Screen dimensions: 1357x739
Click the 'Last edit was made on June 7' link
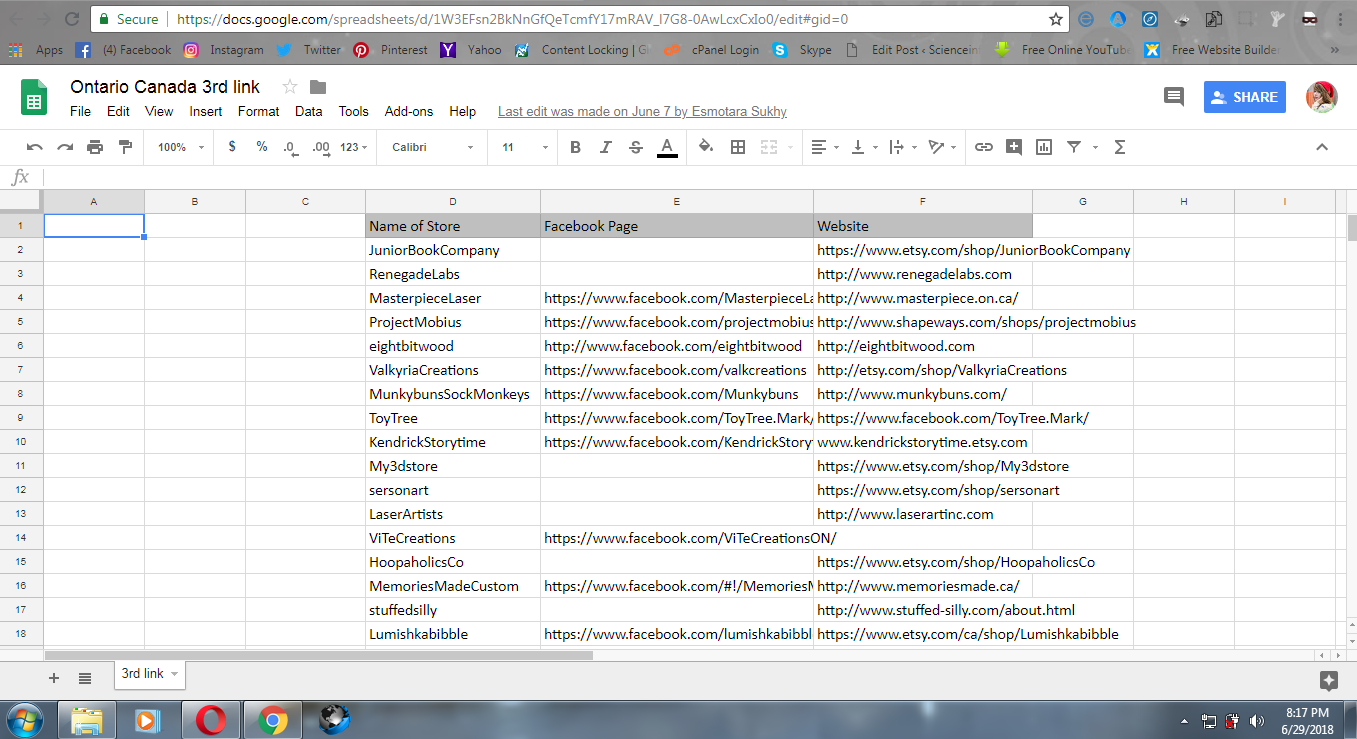pyautogui.click(x=642, y=111)
